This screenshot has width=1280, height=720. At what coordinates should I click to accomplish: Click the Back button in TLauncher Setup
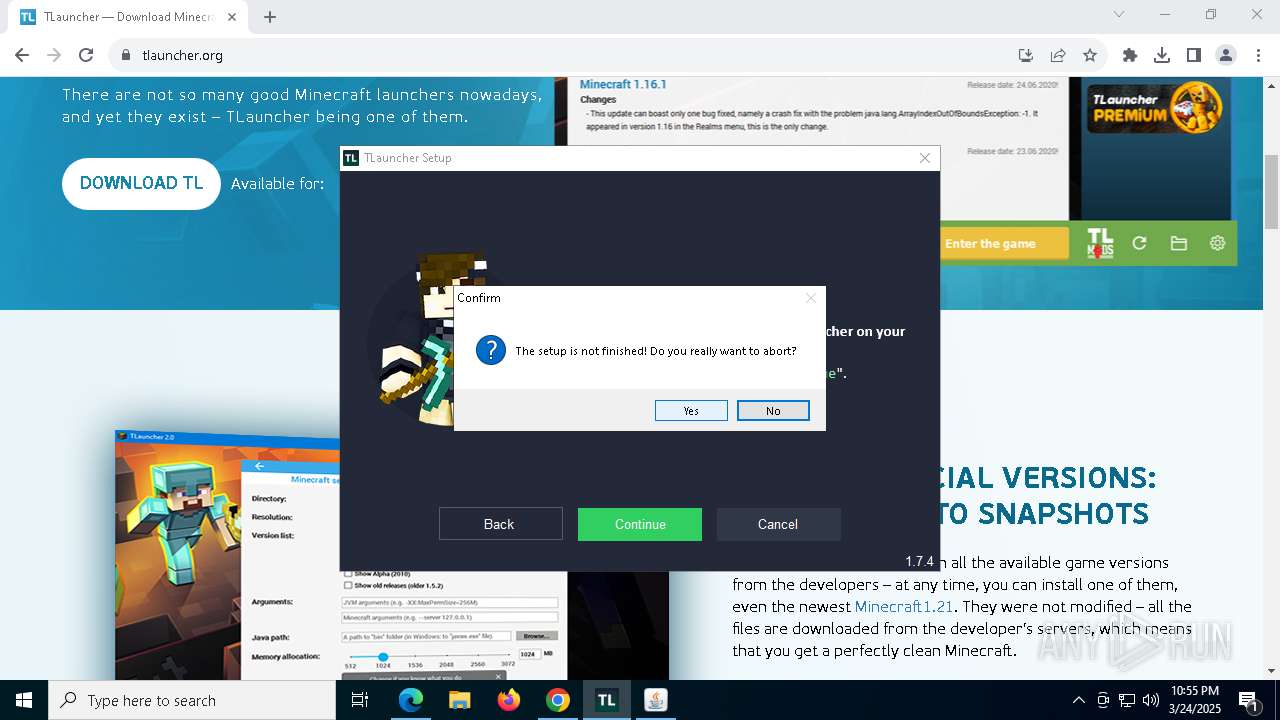[x=500, y=524]
